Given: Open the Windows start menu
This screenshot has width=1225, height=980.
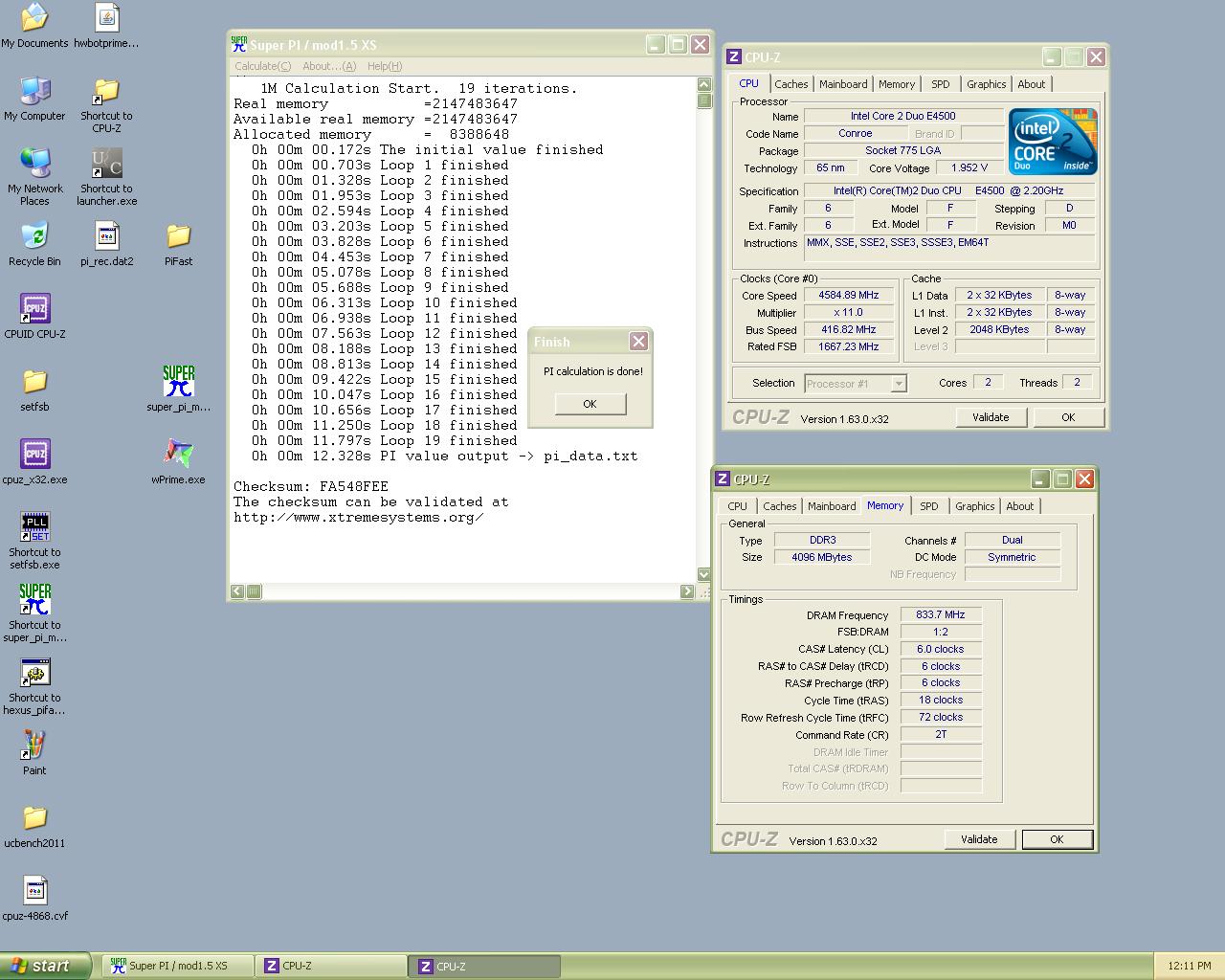Looking at the screenshot, I should 46,966.
